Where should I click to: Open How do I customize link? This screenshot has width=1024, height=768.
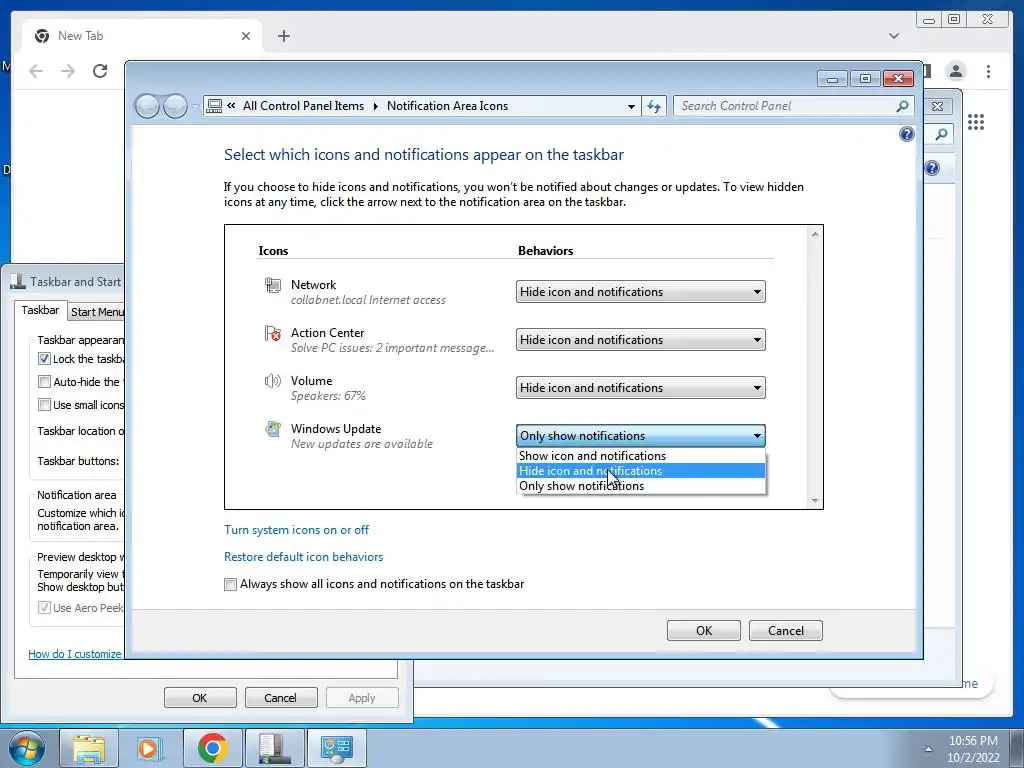click(75, 654)
